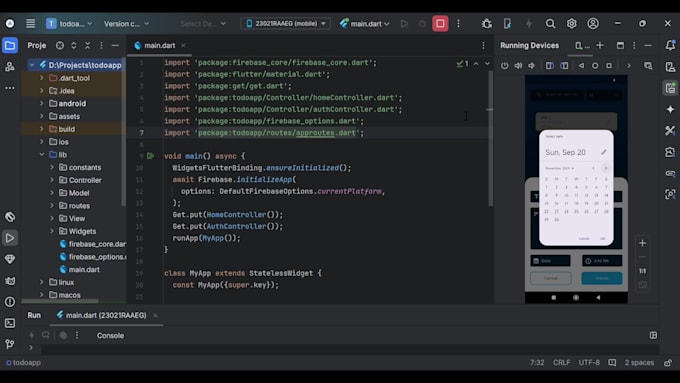The image size is (680, 383).
Task: Switch to main.dart editor tab
Action: [160, 45]
